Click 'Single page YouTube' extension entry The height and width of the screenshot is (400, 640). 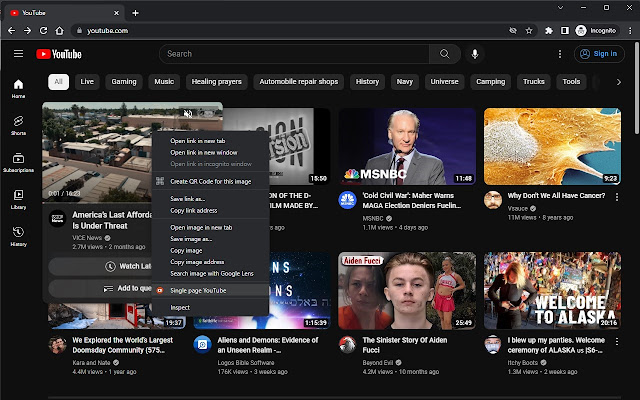(x=197, y=290)
